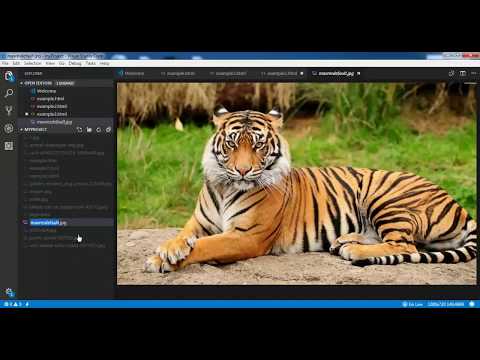Click the unsaved dot on example3.html tab

(x=302, y=73)
